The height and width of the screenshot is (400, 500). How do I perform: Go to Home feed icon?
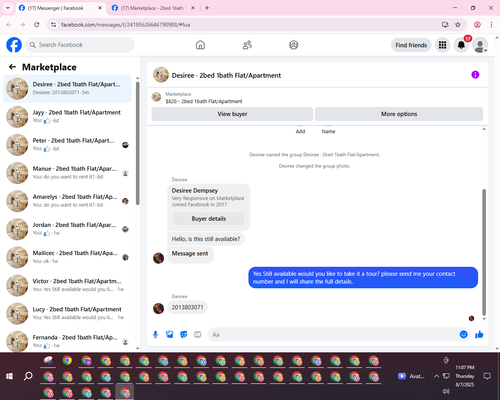[200, 45]
